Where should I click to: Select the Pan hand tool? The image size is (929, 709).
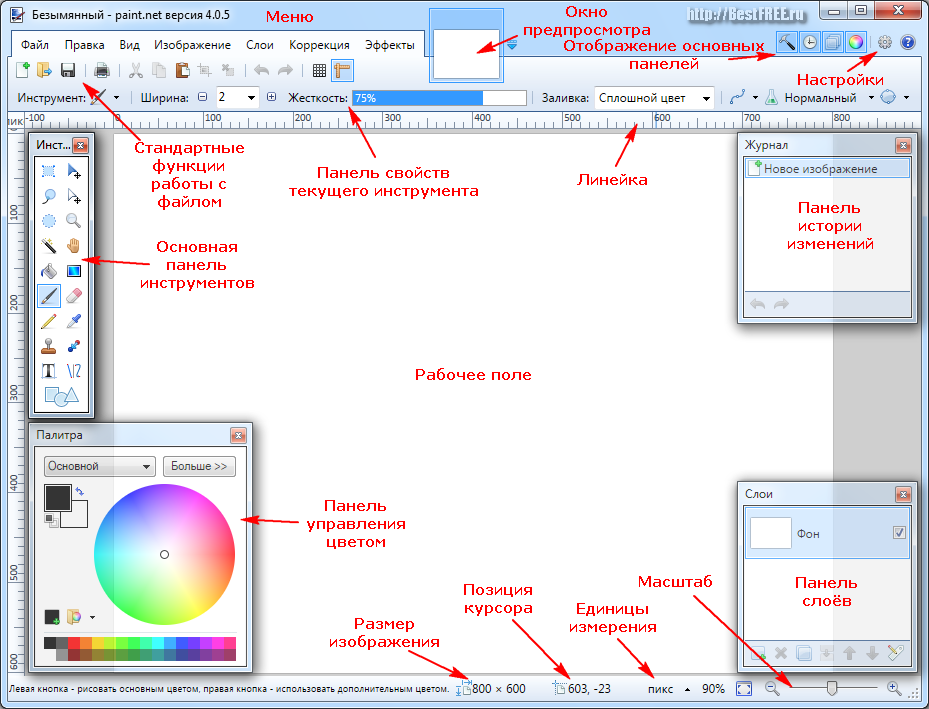pos(73,246)
